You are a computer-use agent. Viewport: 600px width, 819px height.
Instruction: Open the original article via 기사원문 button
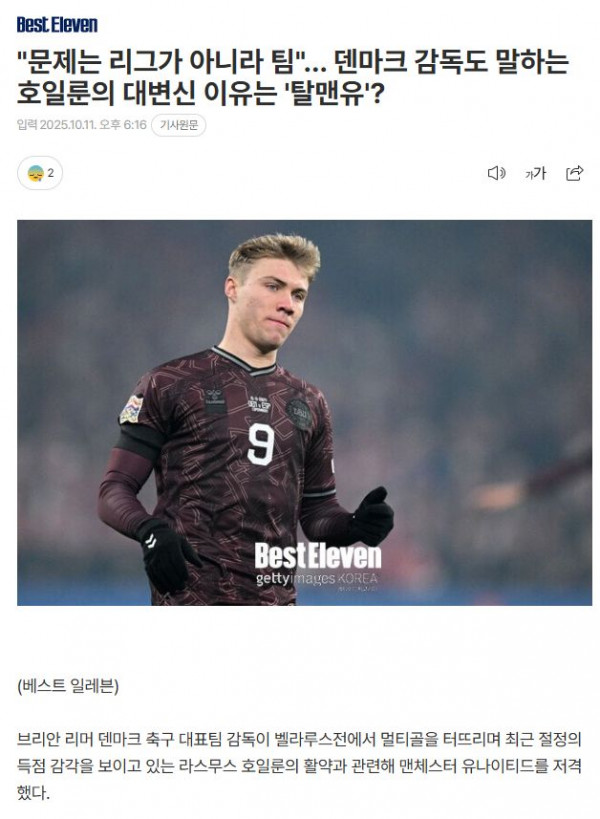coord(179,125)
